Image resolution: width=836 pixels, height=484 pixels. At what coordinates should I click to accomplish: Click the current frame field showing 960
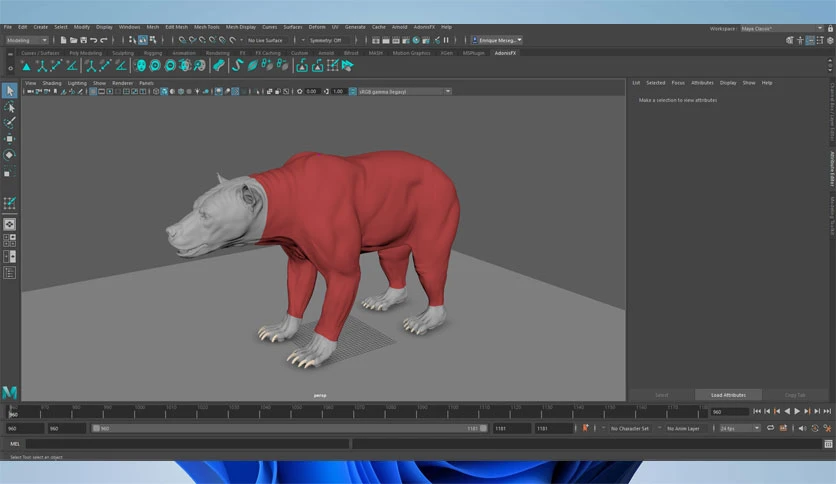click(x=729, y=412)
